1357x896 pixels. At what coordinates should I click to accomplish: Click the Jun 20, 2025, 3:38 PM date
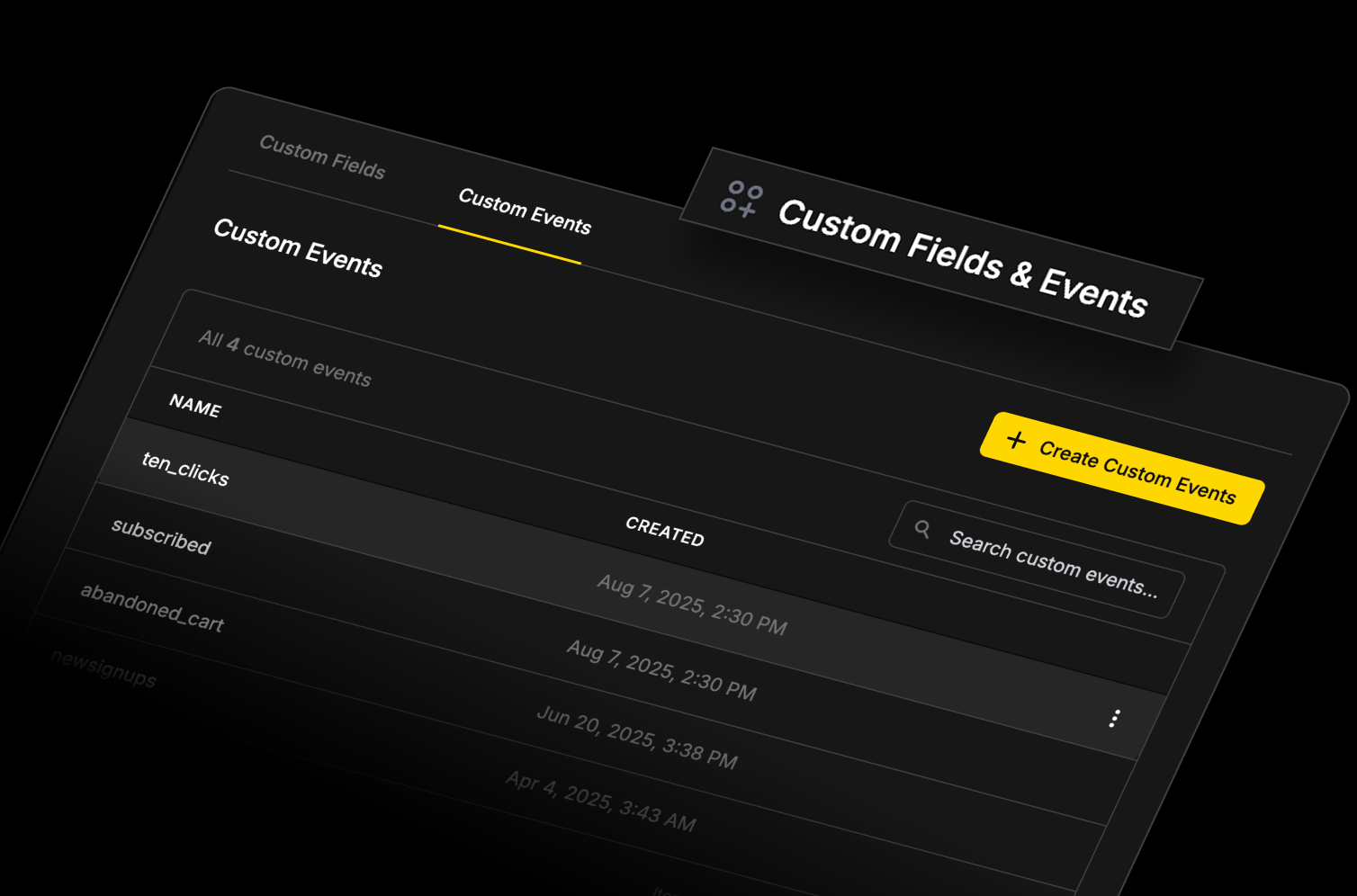637,739
